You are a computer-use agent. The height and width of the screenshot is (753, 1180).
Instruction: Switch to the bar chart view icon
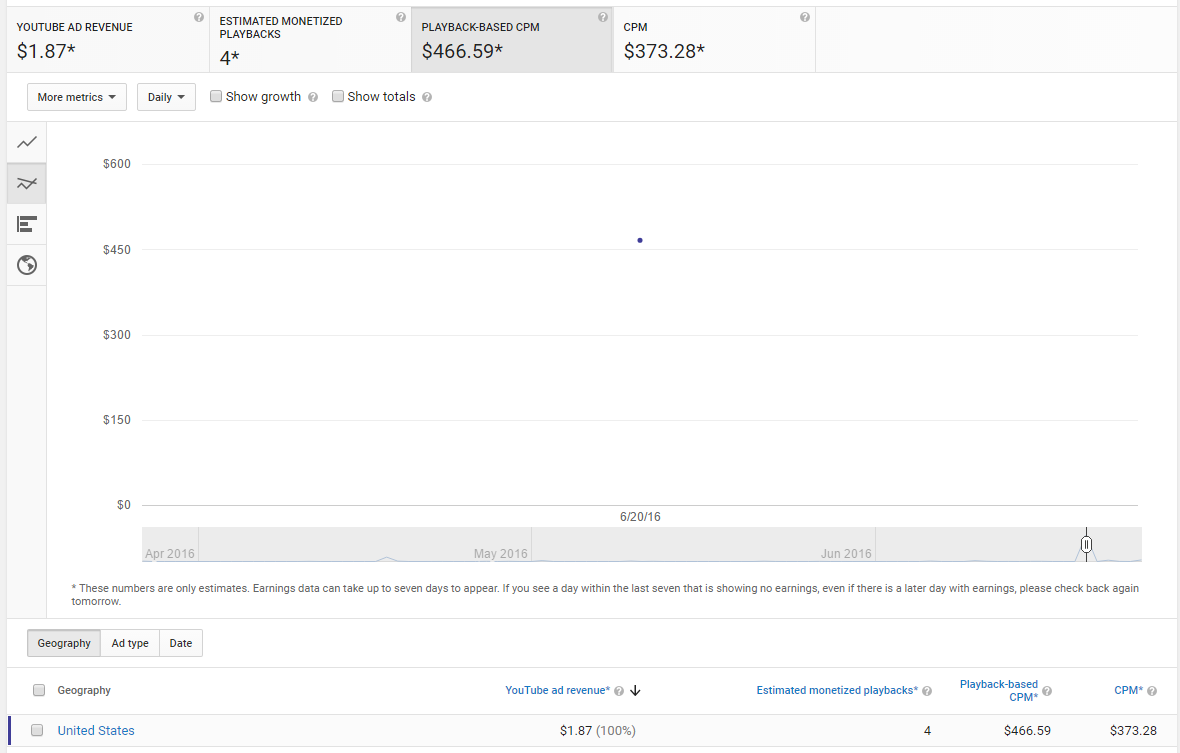[x=27, y=224]
